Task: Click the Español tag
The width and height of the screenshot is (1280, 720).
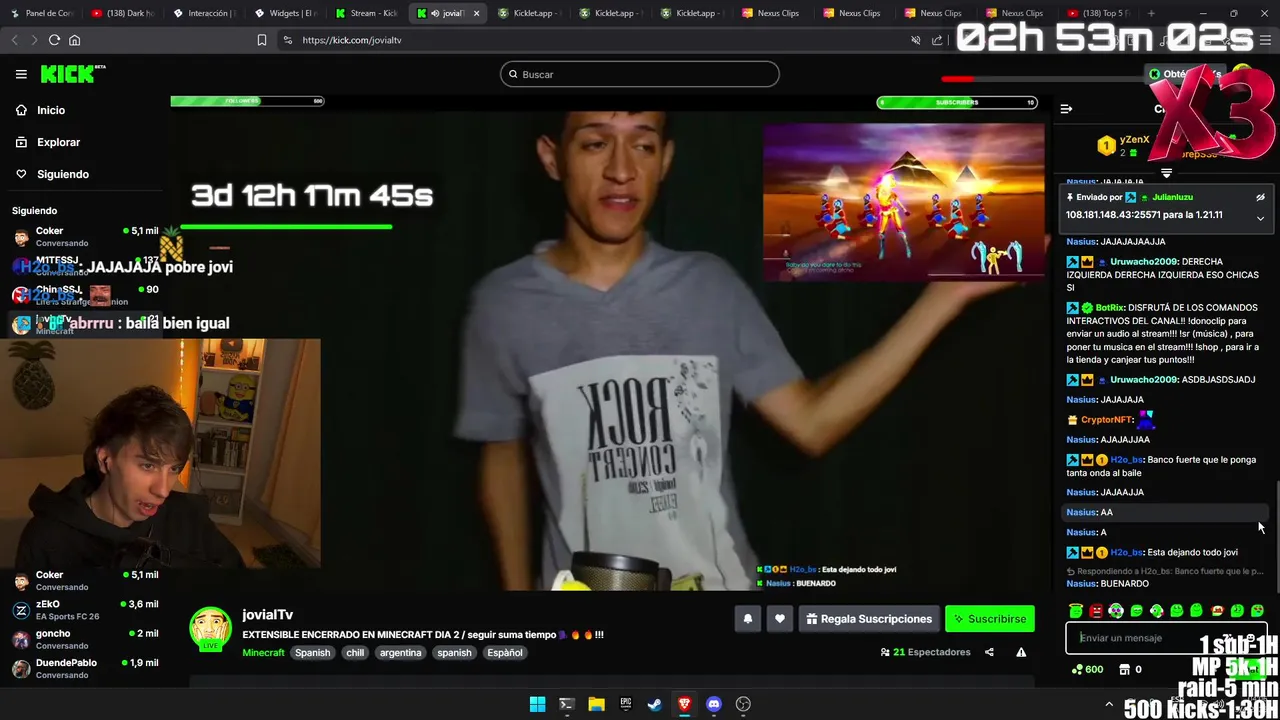Action: pos(505,652)
